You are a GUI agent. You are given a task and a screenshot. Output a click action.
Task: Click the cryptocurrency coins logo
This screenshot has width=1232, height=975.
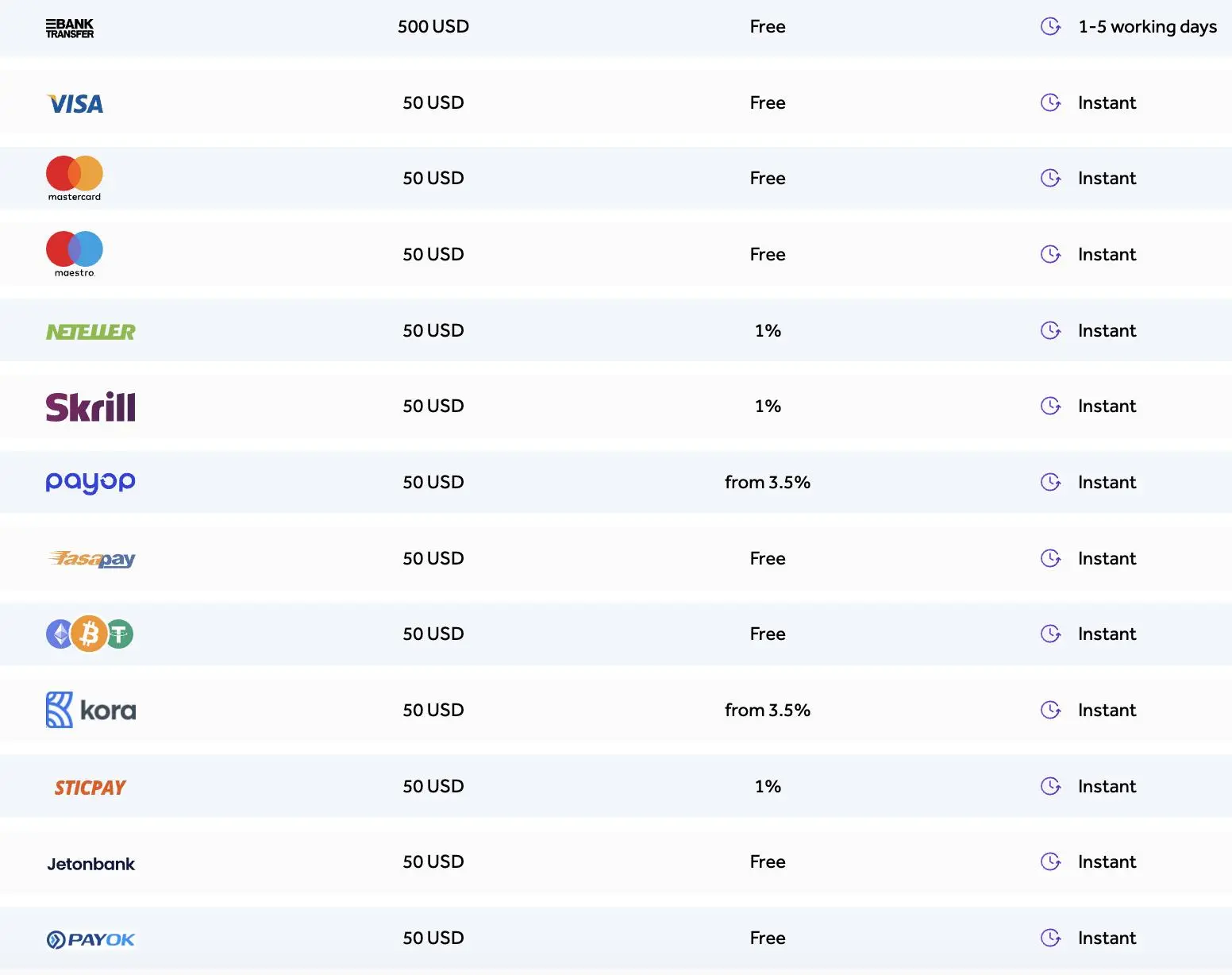(90, 634)
